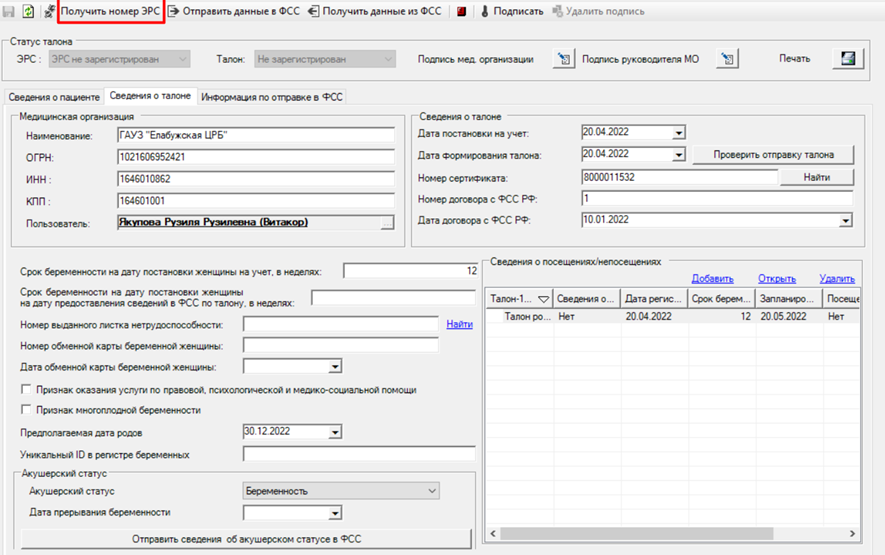Click the Подписать toolbar item

(512, 11)
